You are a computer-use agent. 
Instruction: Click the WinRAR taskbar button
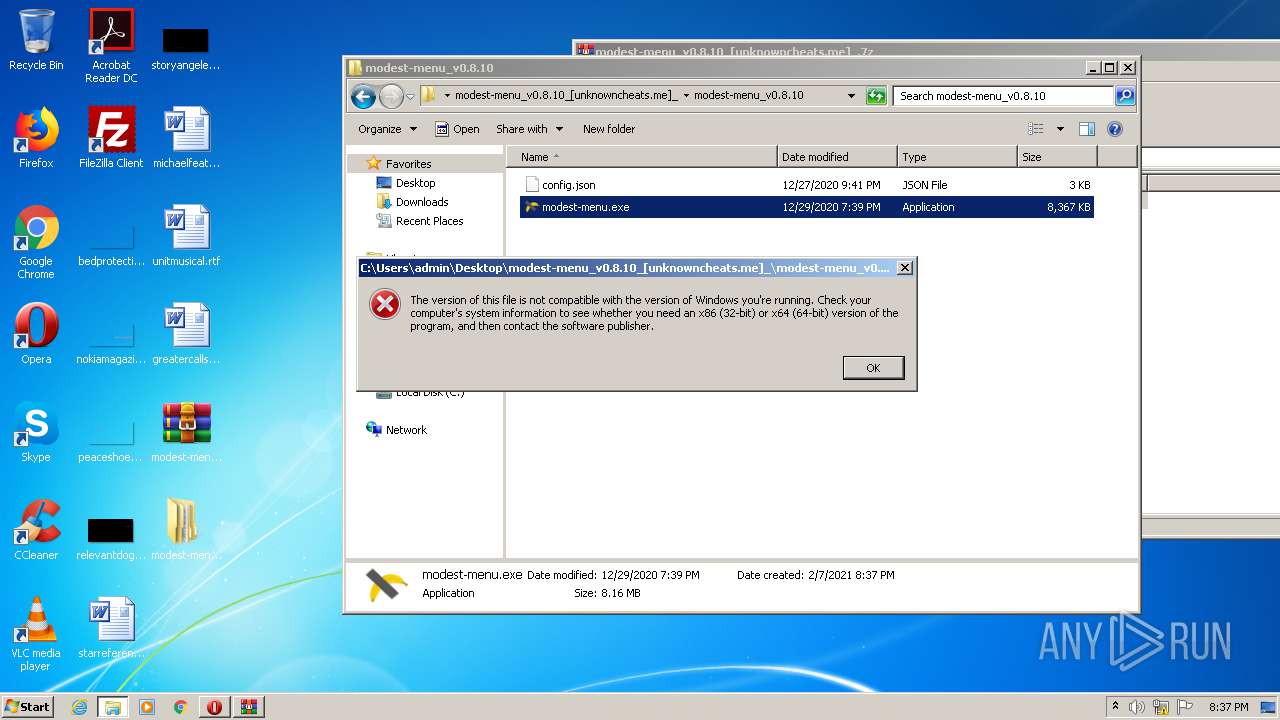(x=248, y=707)
